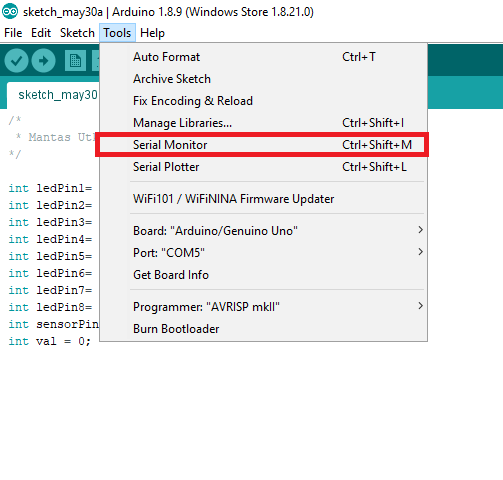Click the New sketch toolbar icon
The height and width of the screenshot is (480, 503).
pos(75,61)
